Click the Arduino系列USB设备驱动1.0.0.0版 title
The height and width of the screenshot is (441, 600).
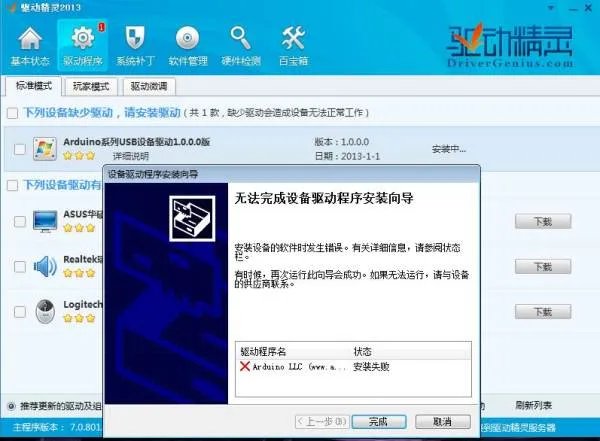pos(137,142)
